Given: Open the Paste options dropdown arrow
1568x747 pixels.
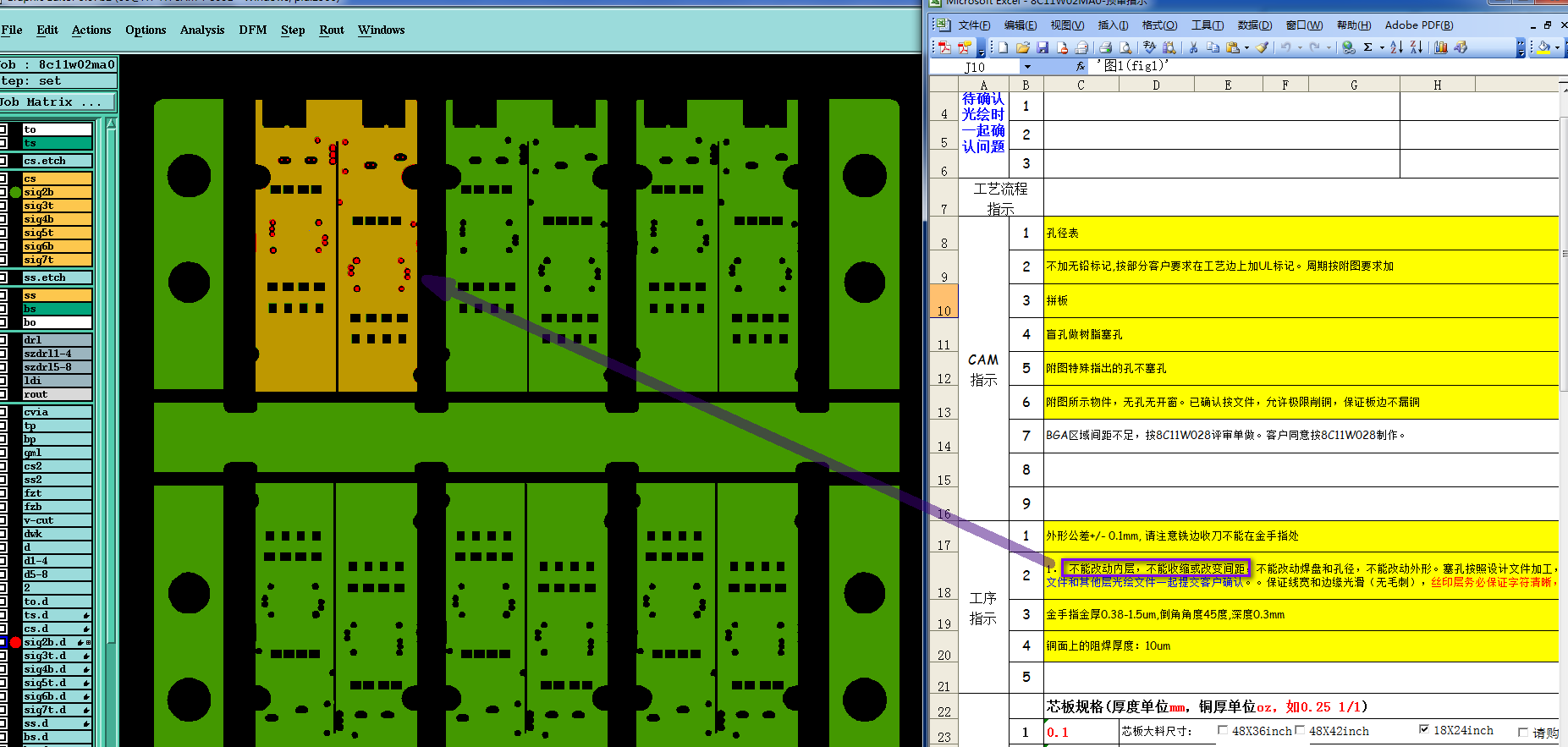Looking at the screenshot, I should [x=1246, y=48].
